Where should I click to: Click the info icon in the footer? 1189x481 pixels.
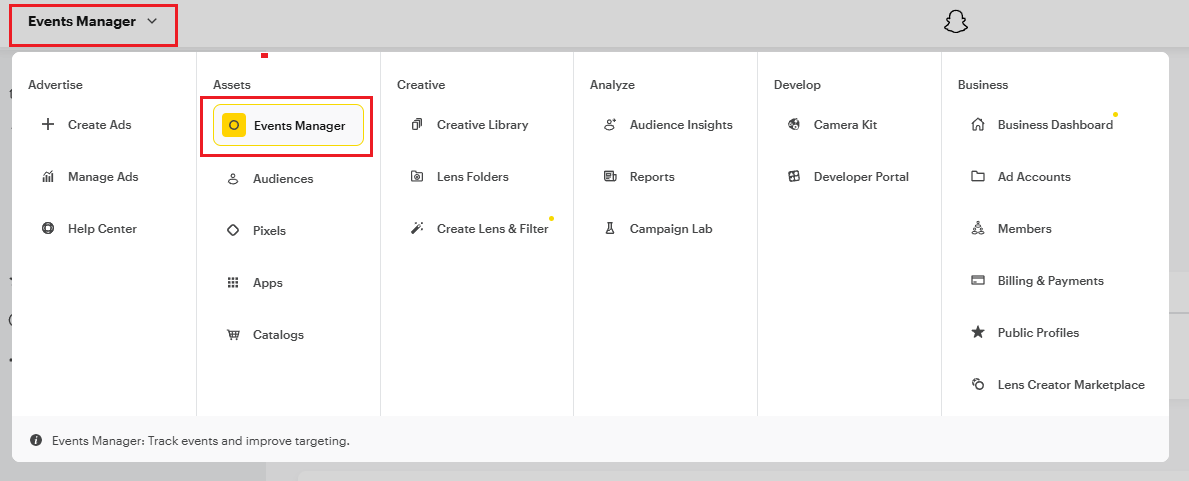click(36, 440)
